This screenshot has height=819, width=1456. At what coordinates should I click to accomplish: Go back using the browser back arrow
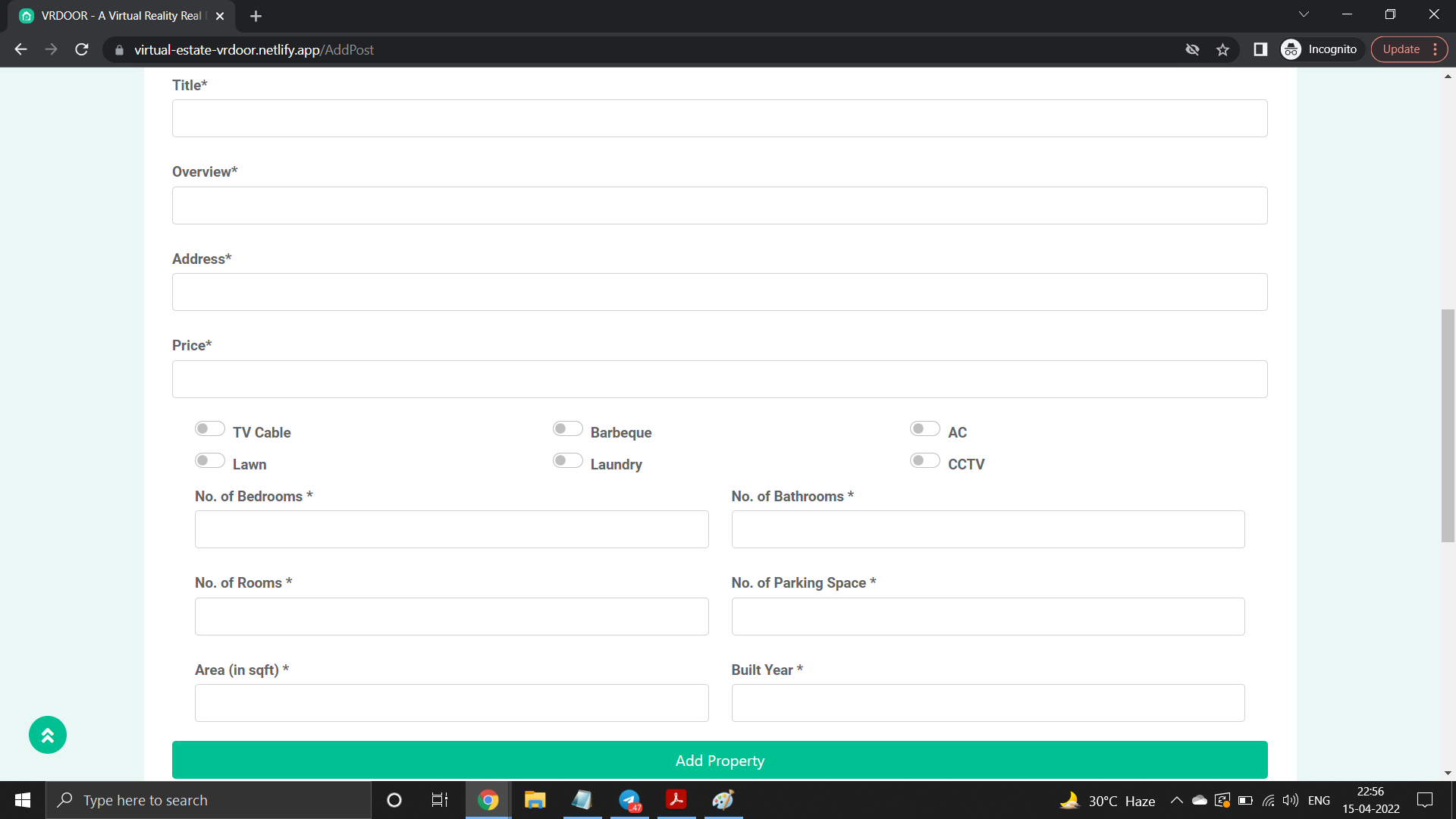coord(20,50)
